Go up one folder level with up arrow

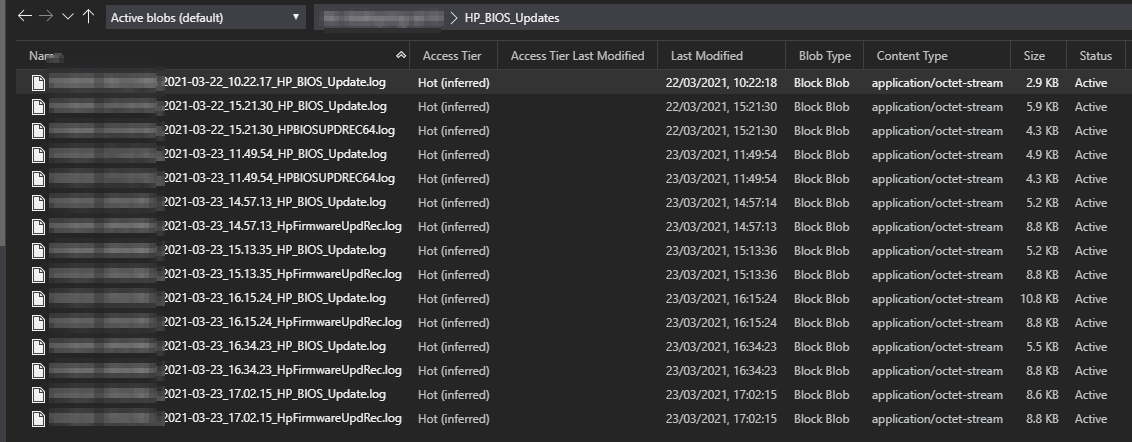point(89,17)
